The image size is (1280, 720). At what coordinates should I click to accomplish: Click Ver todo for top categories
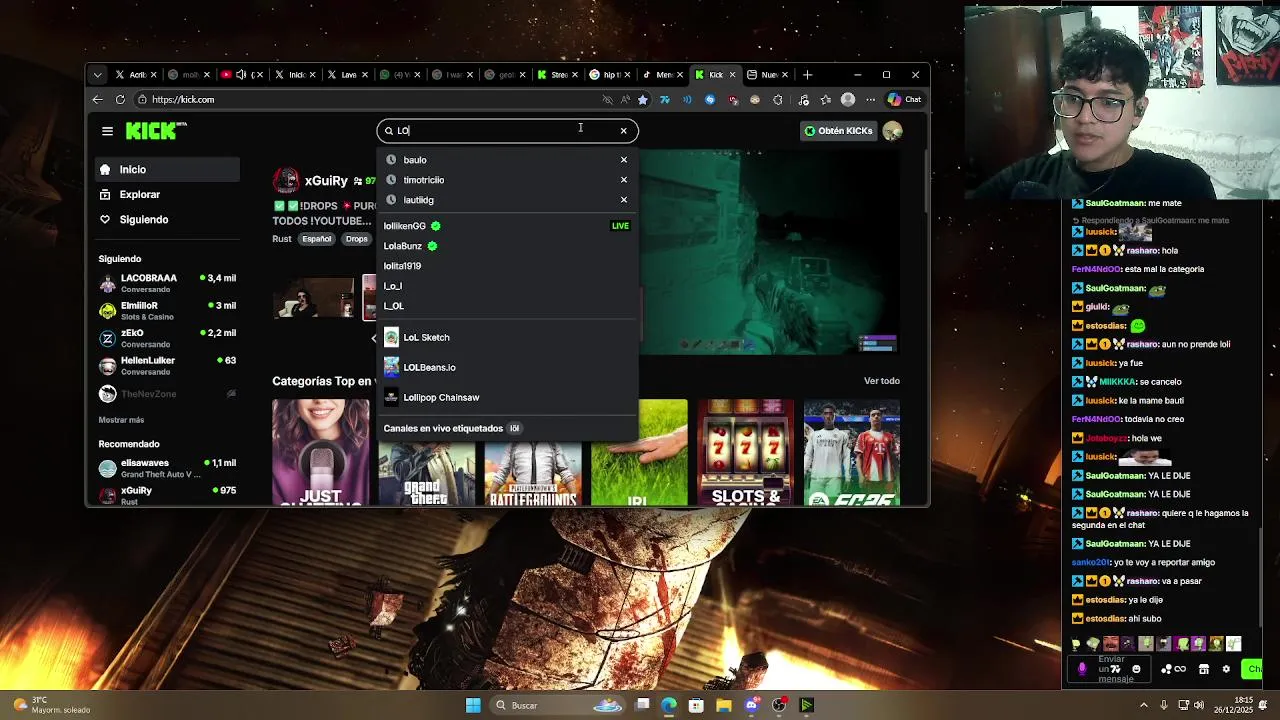(882, 381)
